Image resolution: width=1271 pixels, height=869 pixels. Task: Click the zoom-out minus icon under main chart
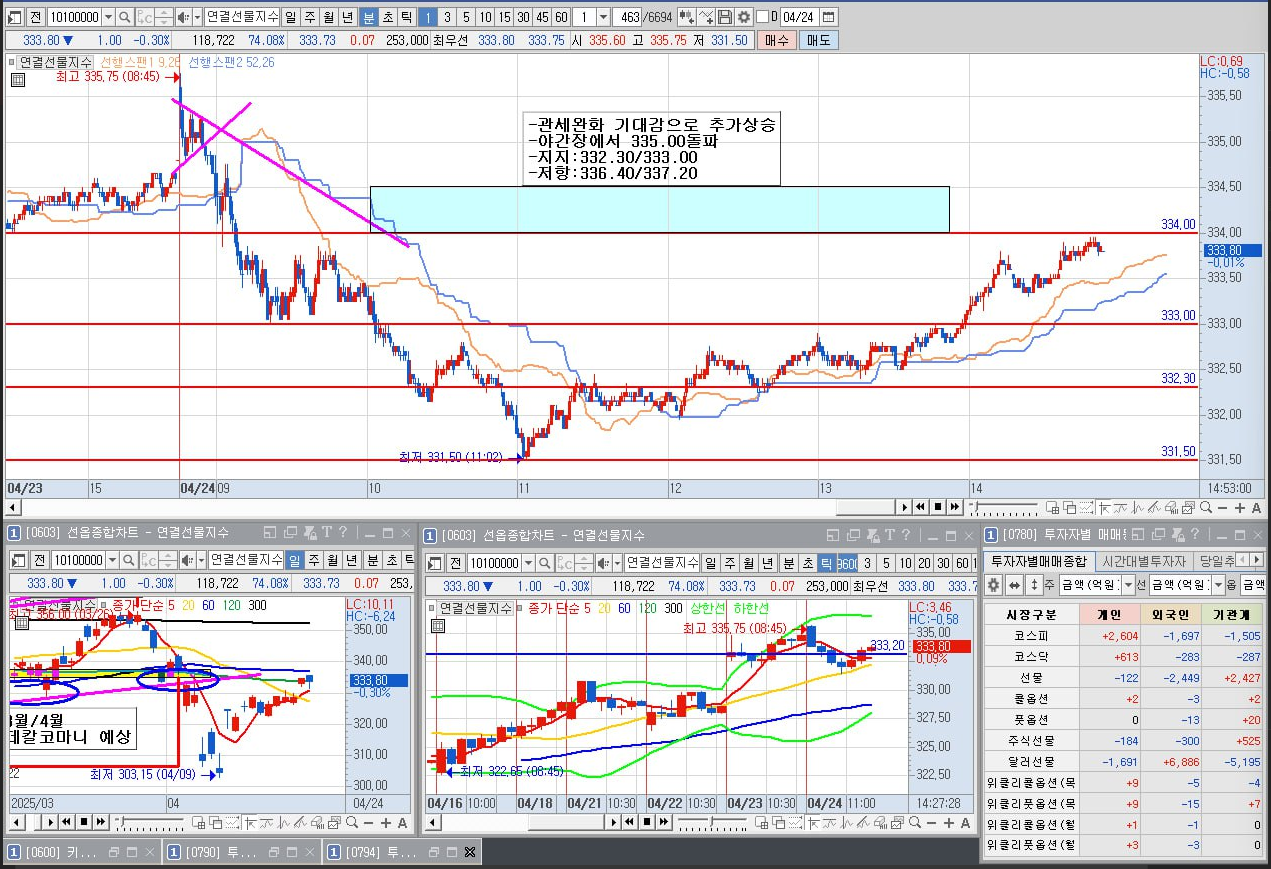[1222, 508]
